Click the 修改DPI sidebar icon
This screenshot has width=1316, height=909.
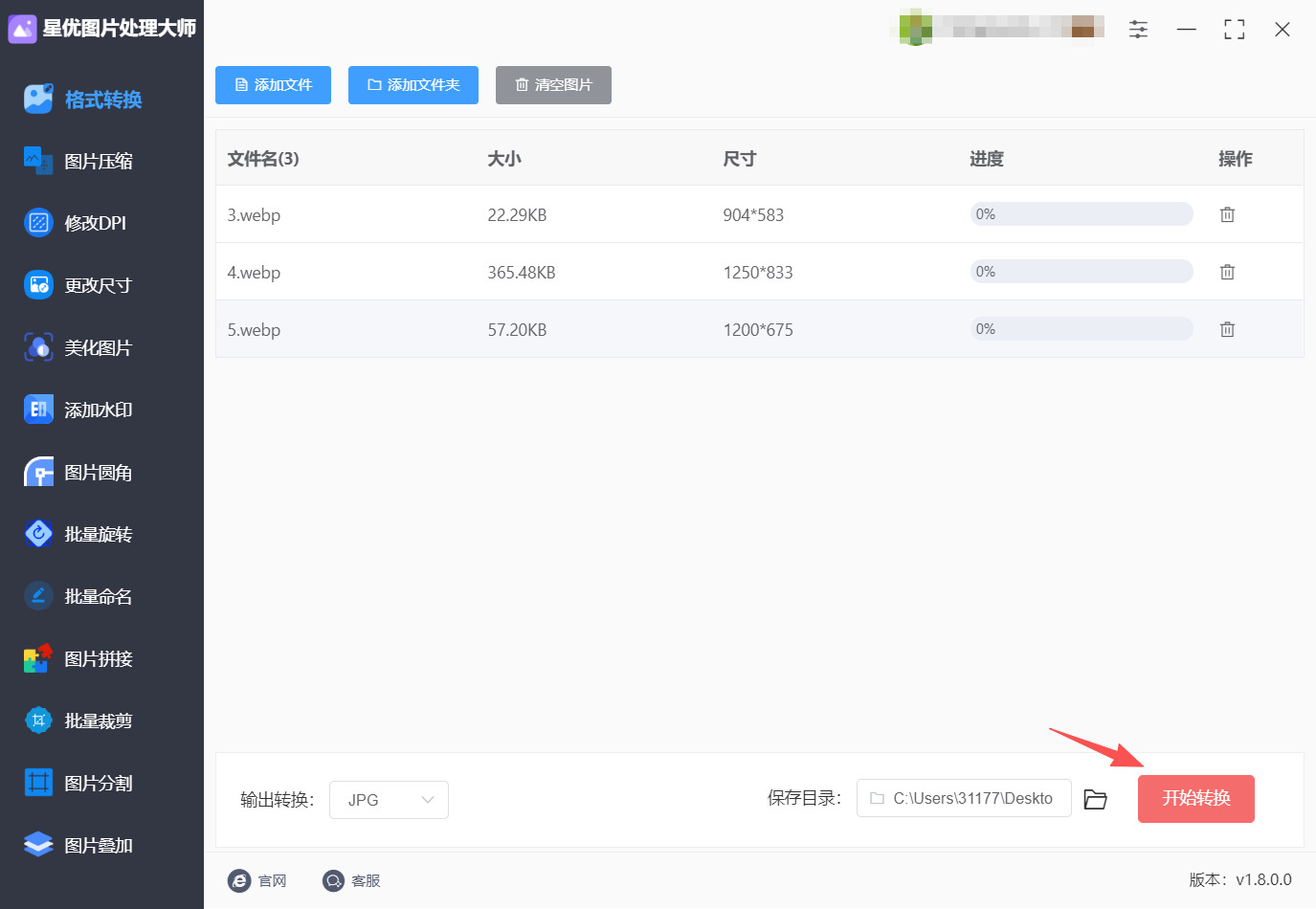point(38,223)
